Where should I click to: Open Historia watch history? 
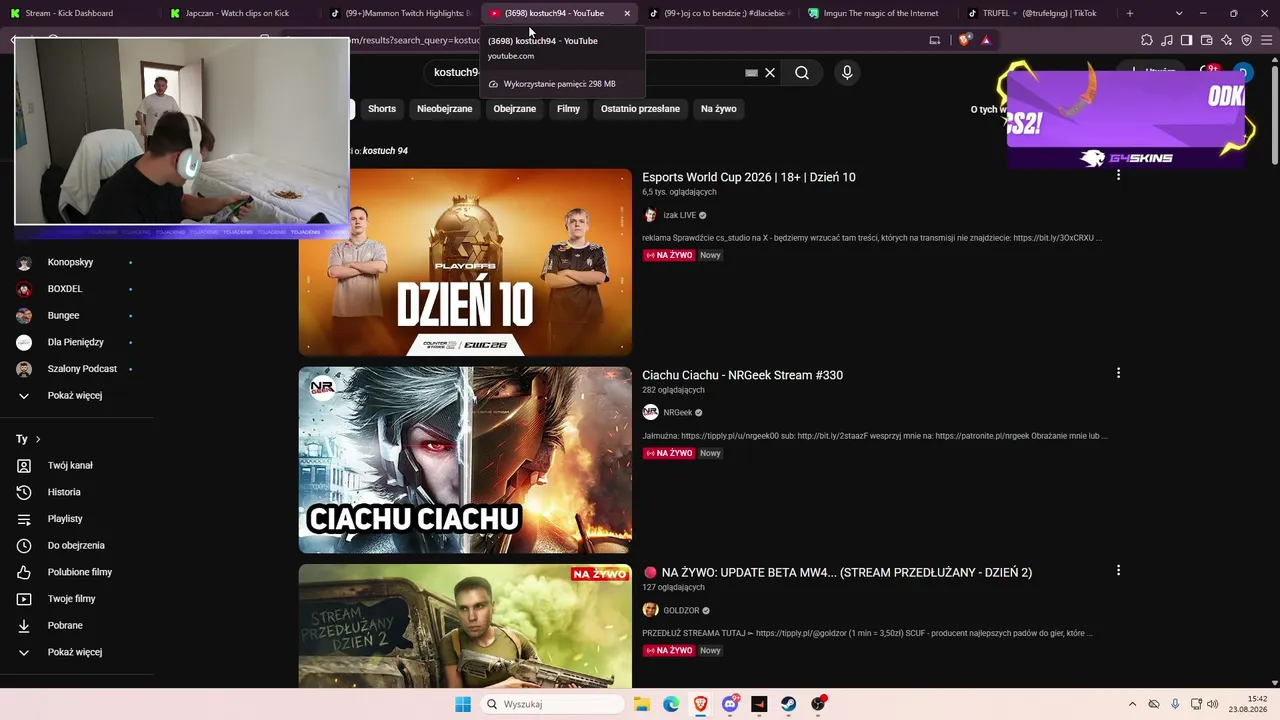pos(76,492)
